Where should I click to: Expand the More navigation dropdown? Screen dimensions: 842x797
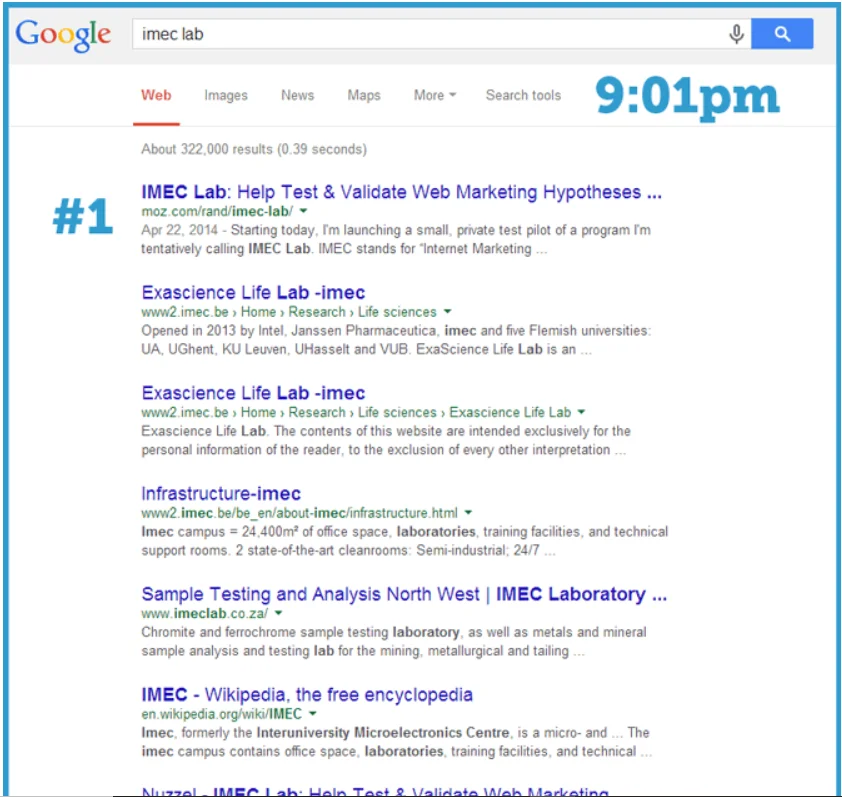pos(434,95)
